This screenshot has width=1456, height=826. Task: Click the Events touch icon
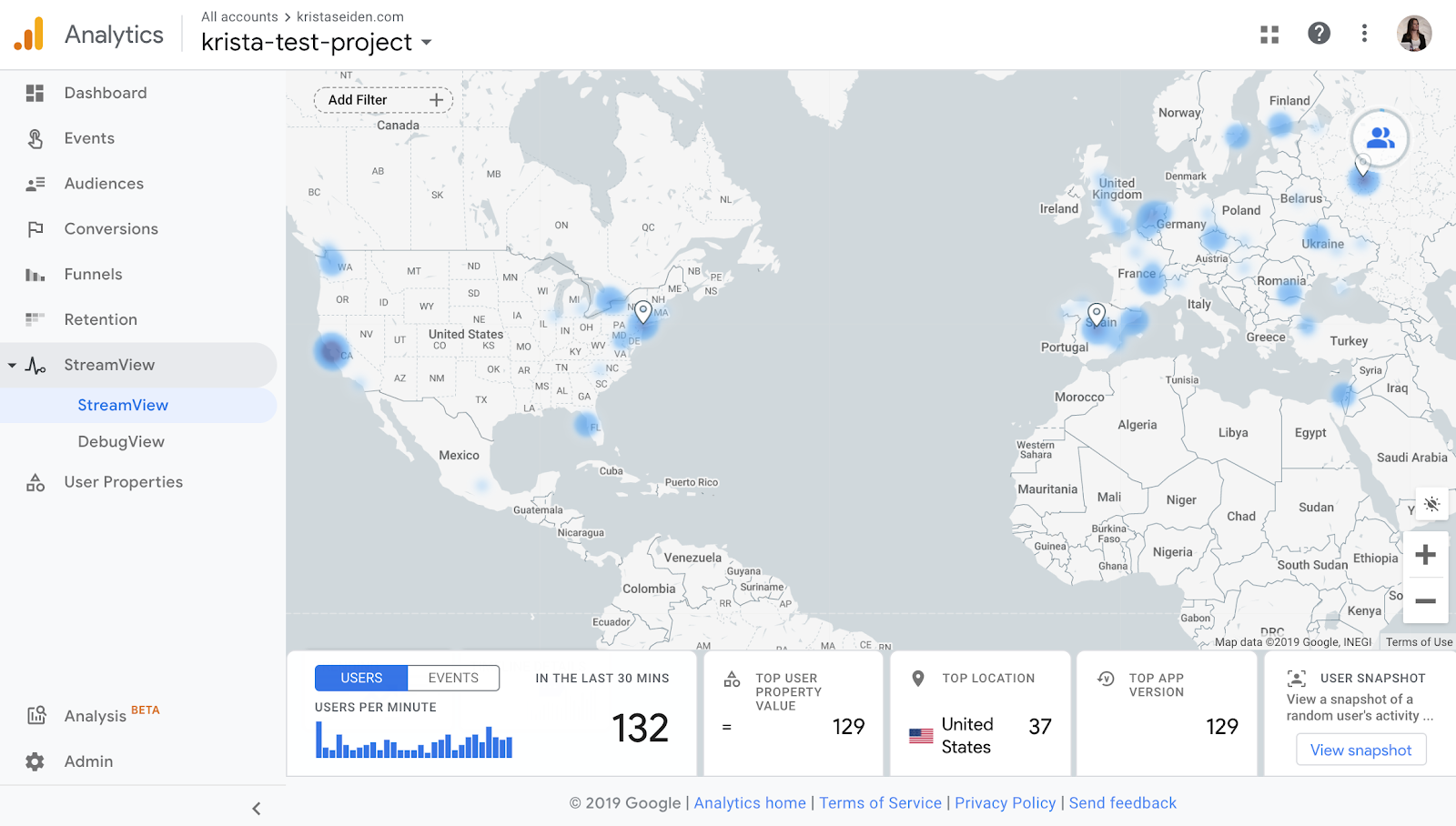35,138
